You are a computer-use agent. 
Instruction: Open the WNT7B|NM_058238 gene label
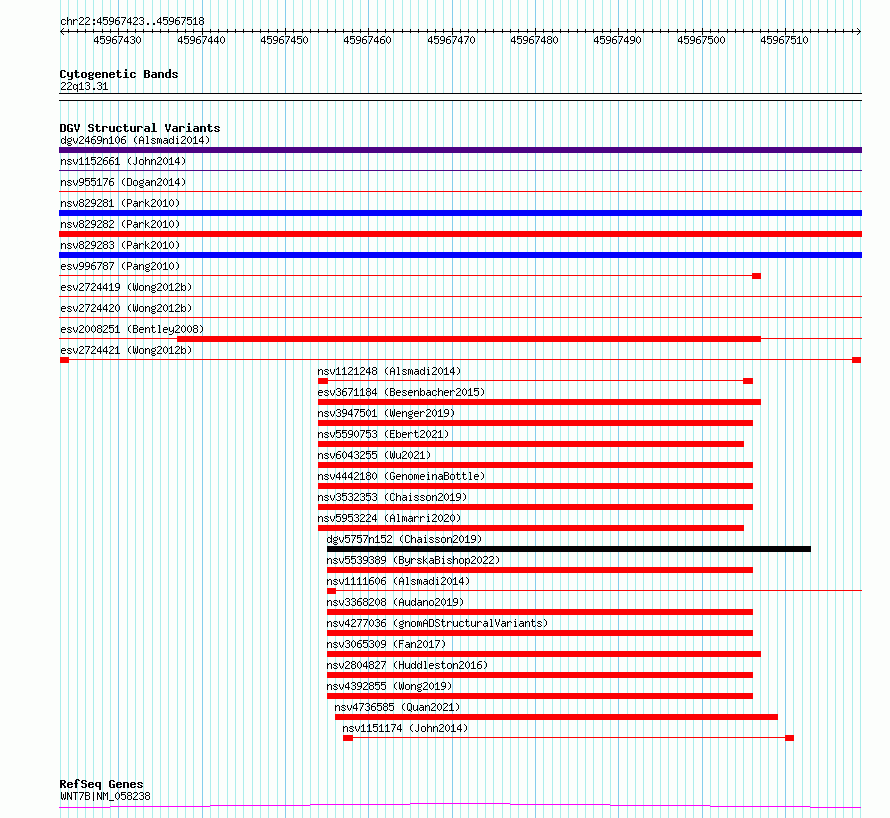click(x=105, y=796)
